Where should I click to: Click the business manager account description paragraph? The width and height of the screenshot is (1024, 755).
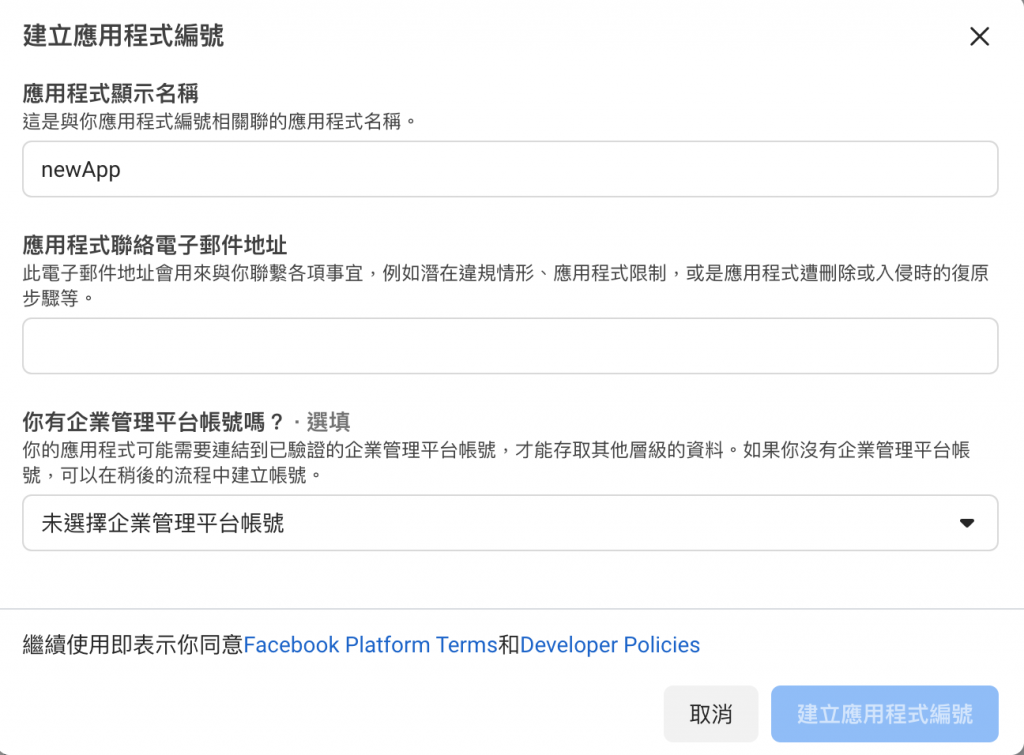pos(496,462)
